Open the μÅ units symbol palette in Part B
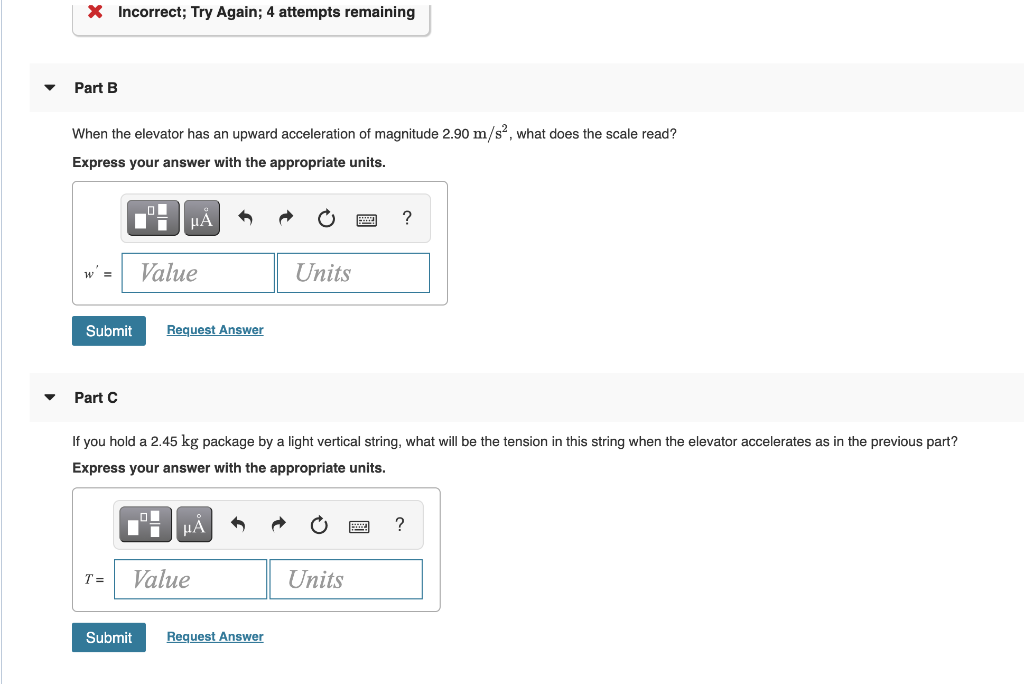This screenshot has width=1024, height=684. click(200, 218)
